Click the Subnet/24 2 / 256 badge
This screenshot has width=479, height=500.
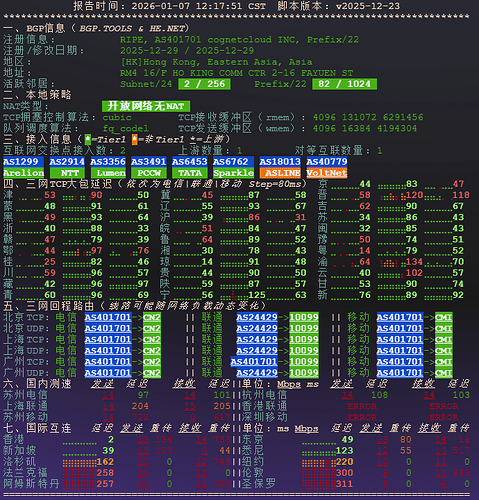(204, 84)
